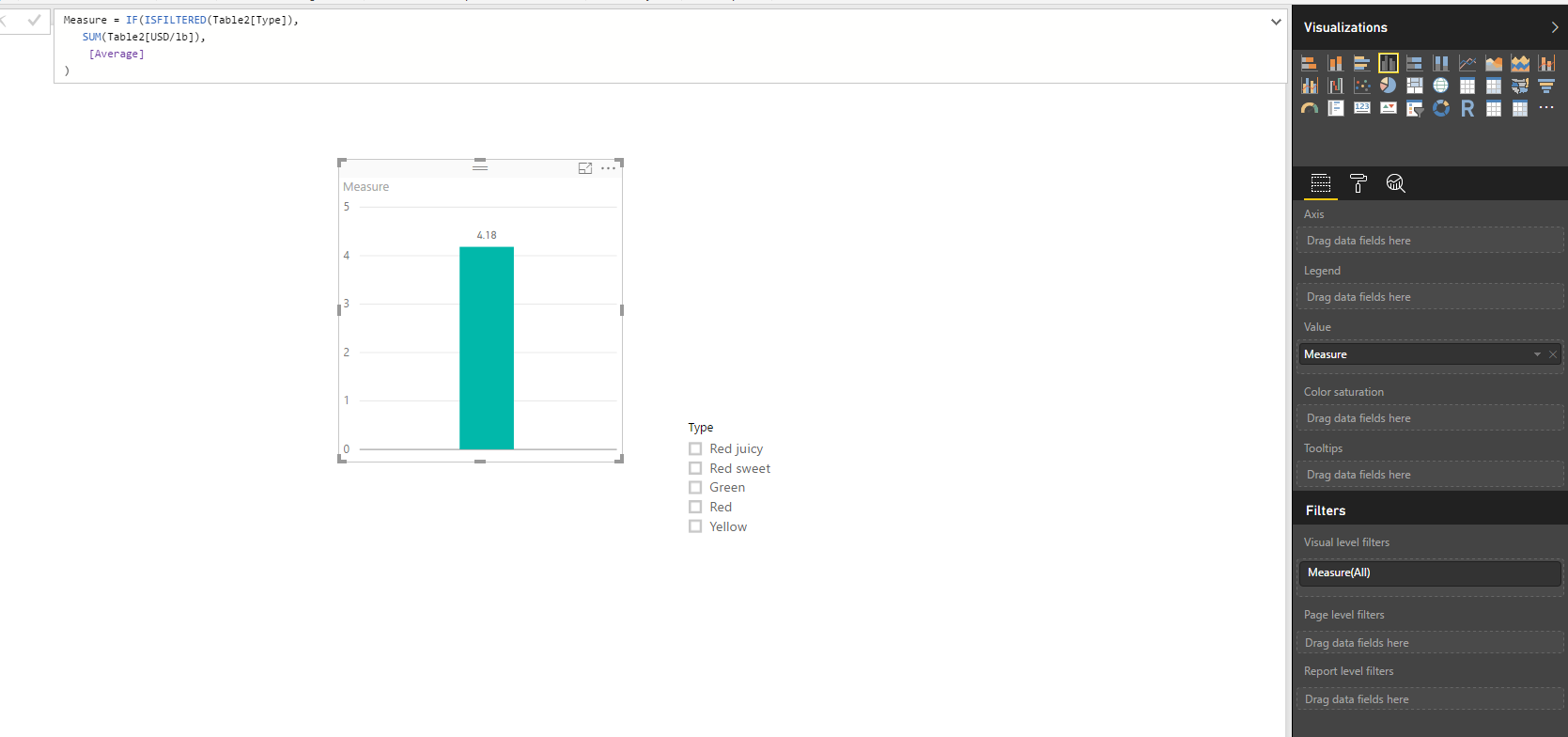
Task: Select the stacked bar chart visual
Action: (1309, 63)
